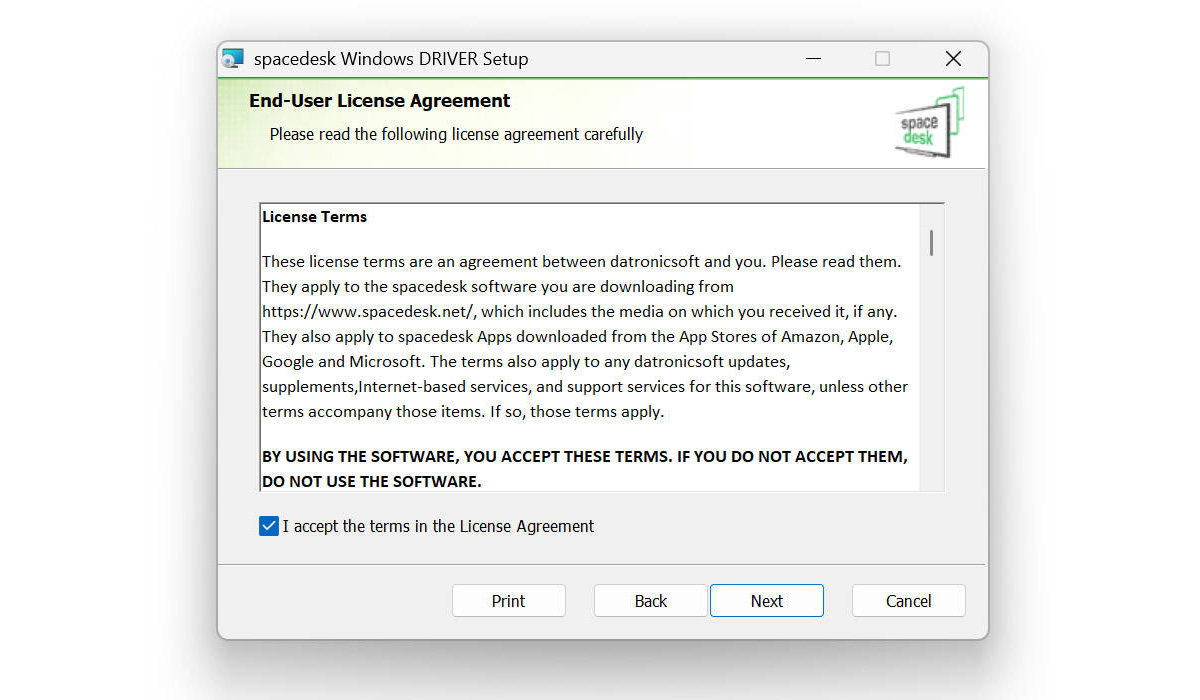Click the spacedesk.net URL in license text
Viewport: 1200px width, 700px height.
(369, 312)
